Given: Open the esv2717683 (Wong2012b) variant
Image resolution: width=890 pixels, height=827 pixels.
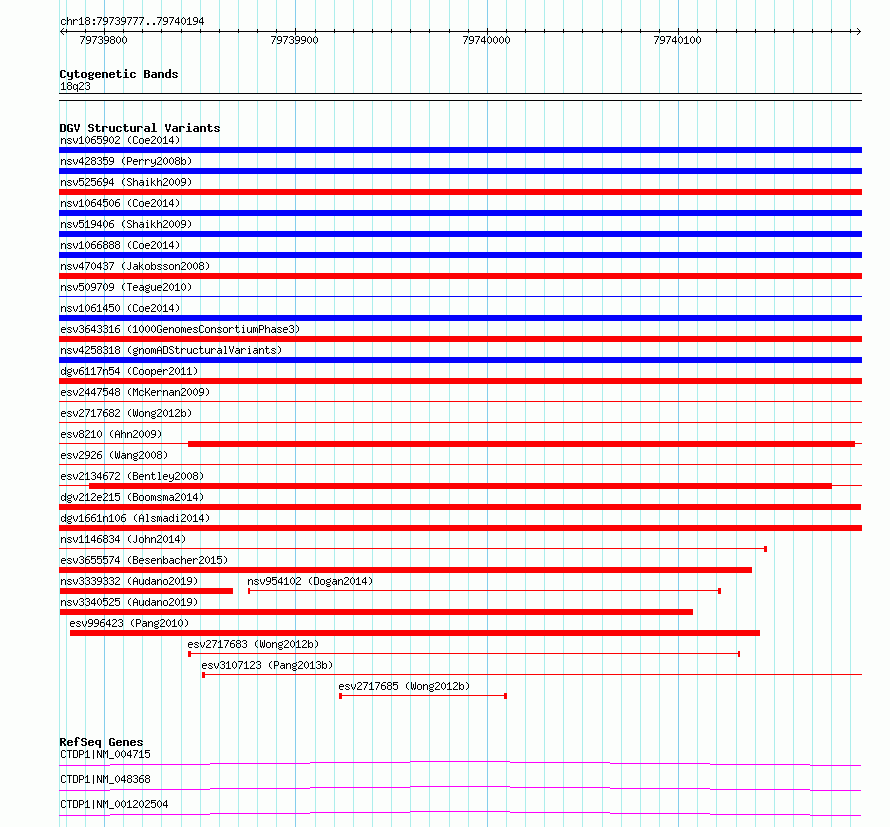Looking at the screenshot, I should click(253, 644).
